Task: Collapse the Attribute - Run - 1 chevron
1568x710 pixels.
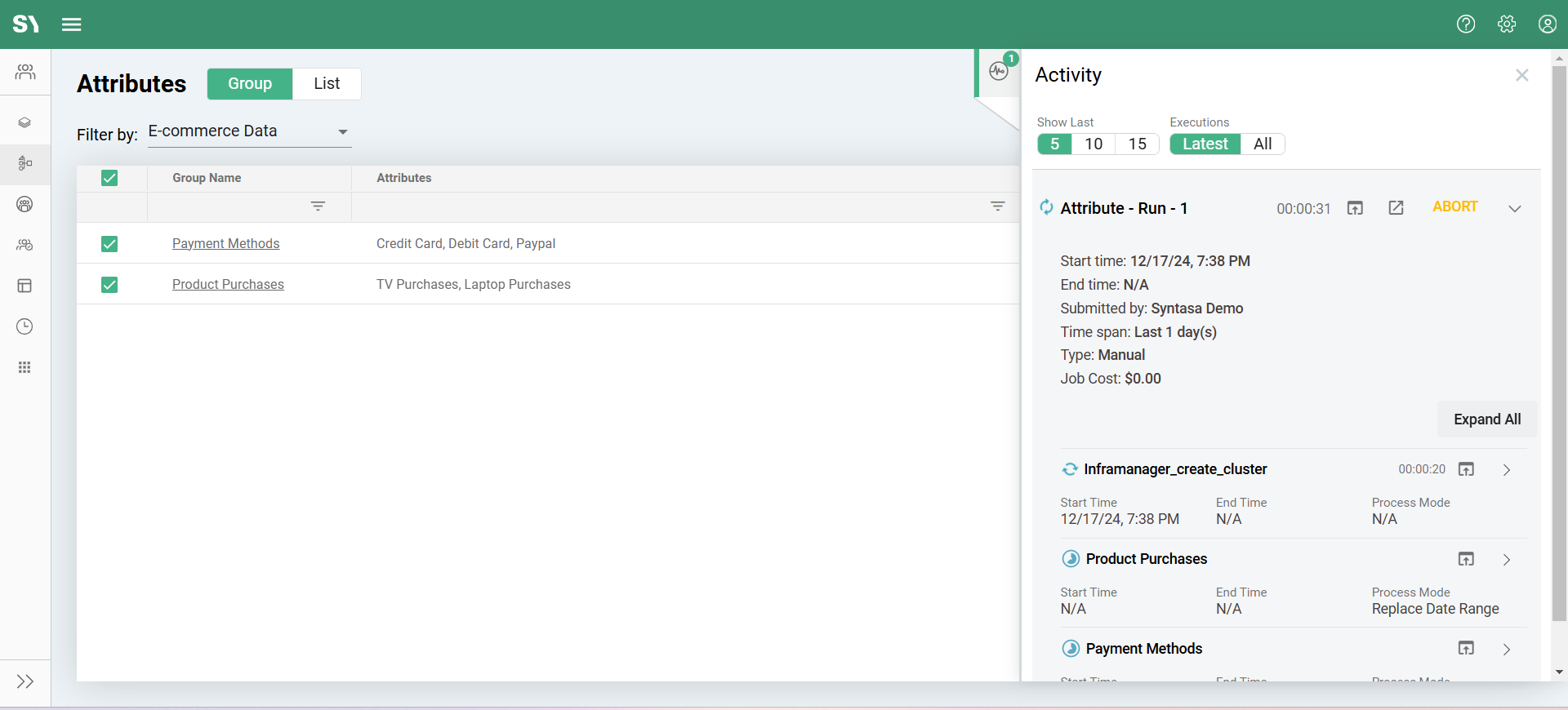Action: click(x=1514, y=209)
